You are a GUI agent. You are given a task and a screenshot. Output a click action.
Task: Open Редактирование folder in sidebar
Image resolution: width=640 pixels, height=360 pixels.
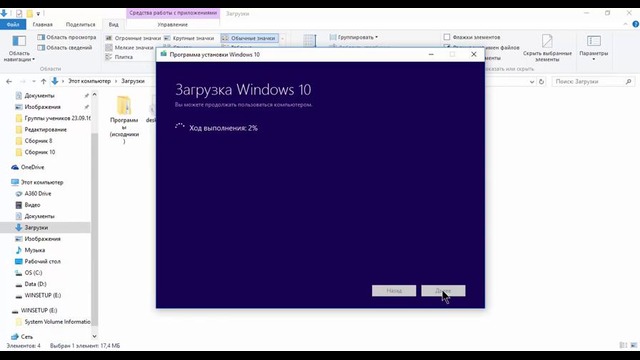45,130
